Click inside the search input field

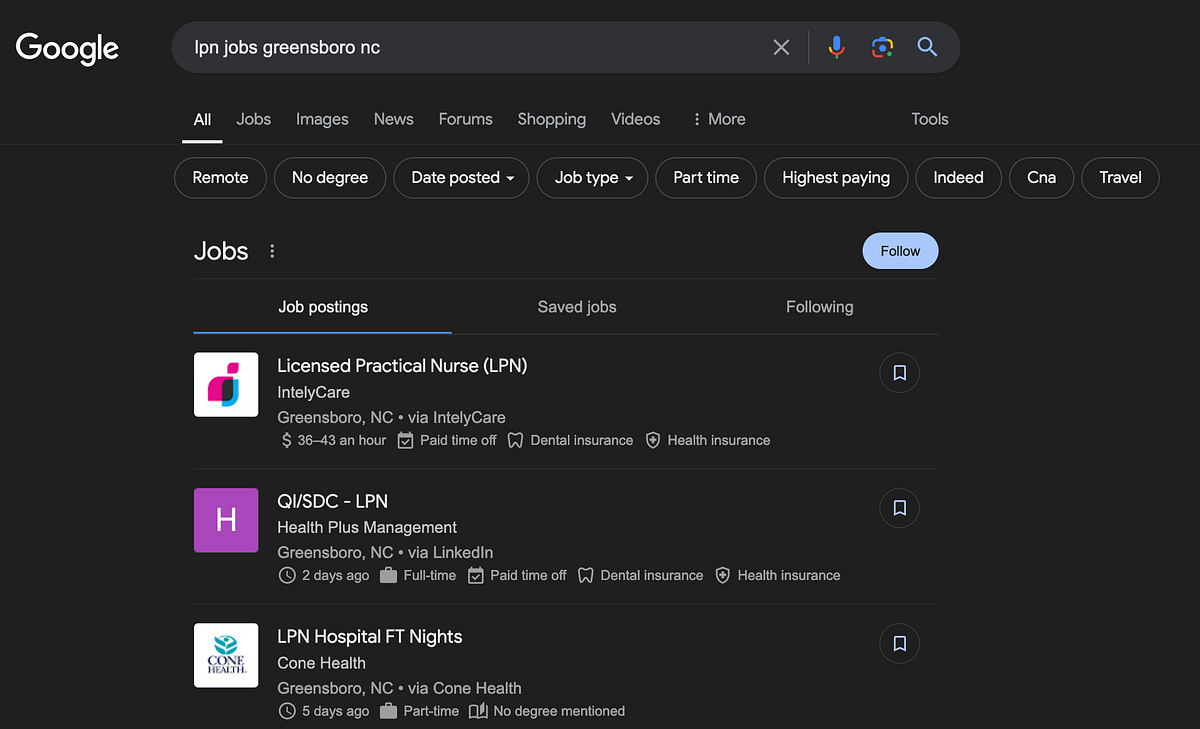click(450, 46)
